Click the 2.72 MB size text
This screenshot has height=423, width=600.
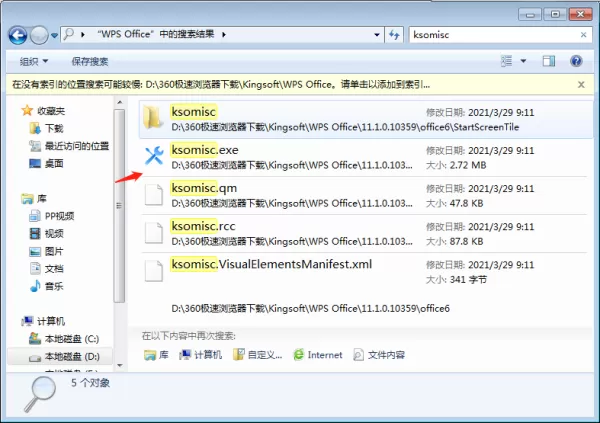(x=468, y=165)
